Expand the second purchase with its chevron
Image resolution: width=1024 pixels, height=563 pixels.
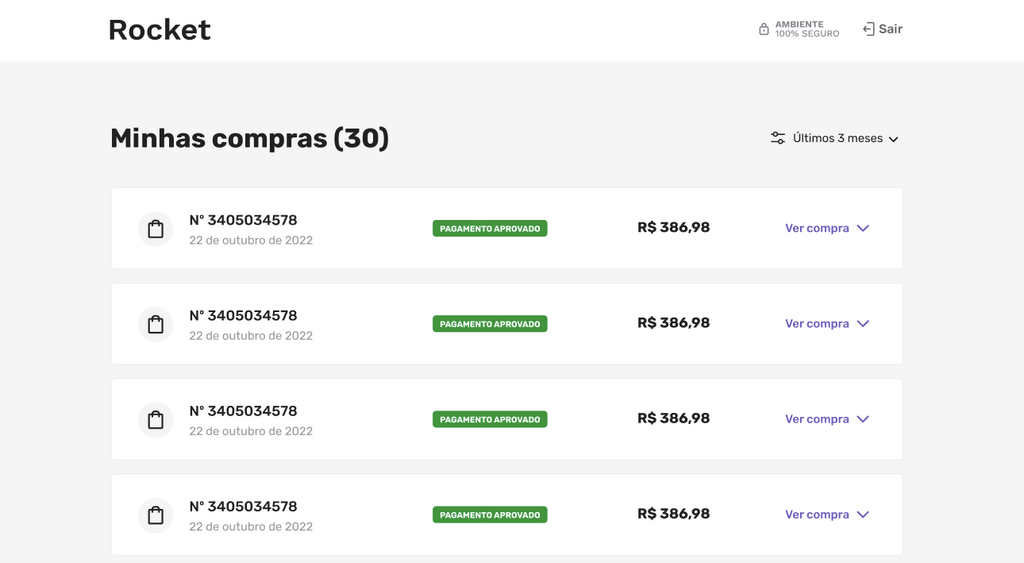(863, 323)
